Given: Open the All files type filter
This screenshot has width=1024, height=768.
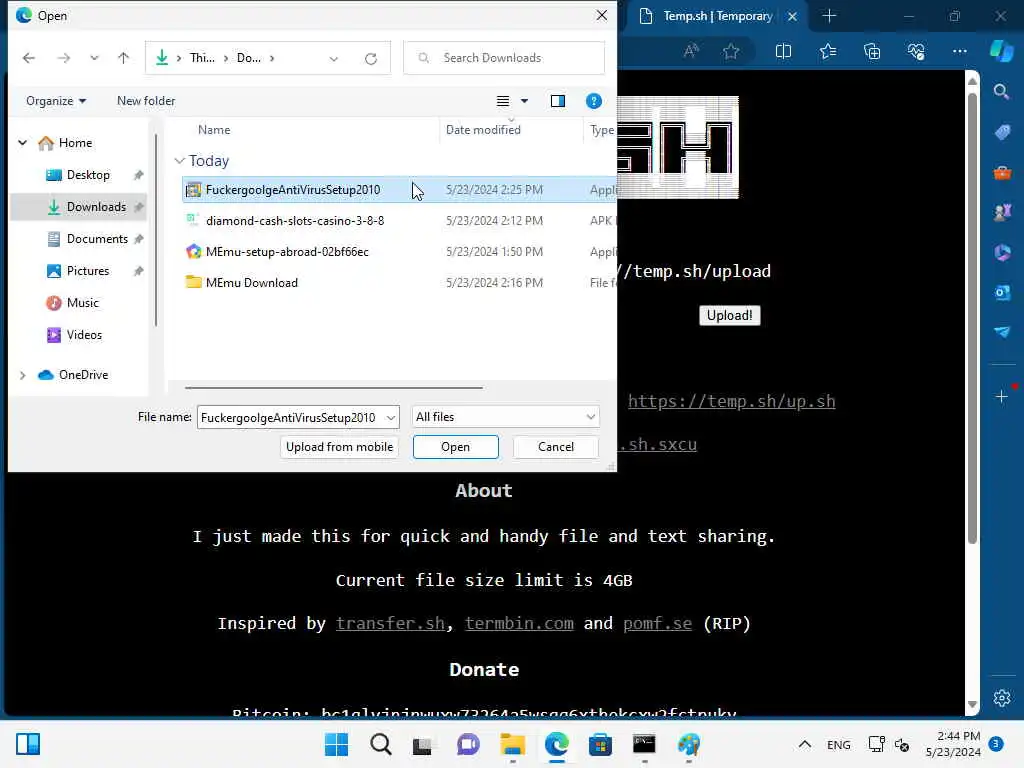Looking at the screenshot, I should [505, 417].
